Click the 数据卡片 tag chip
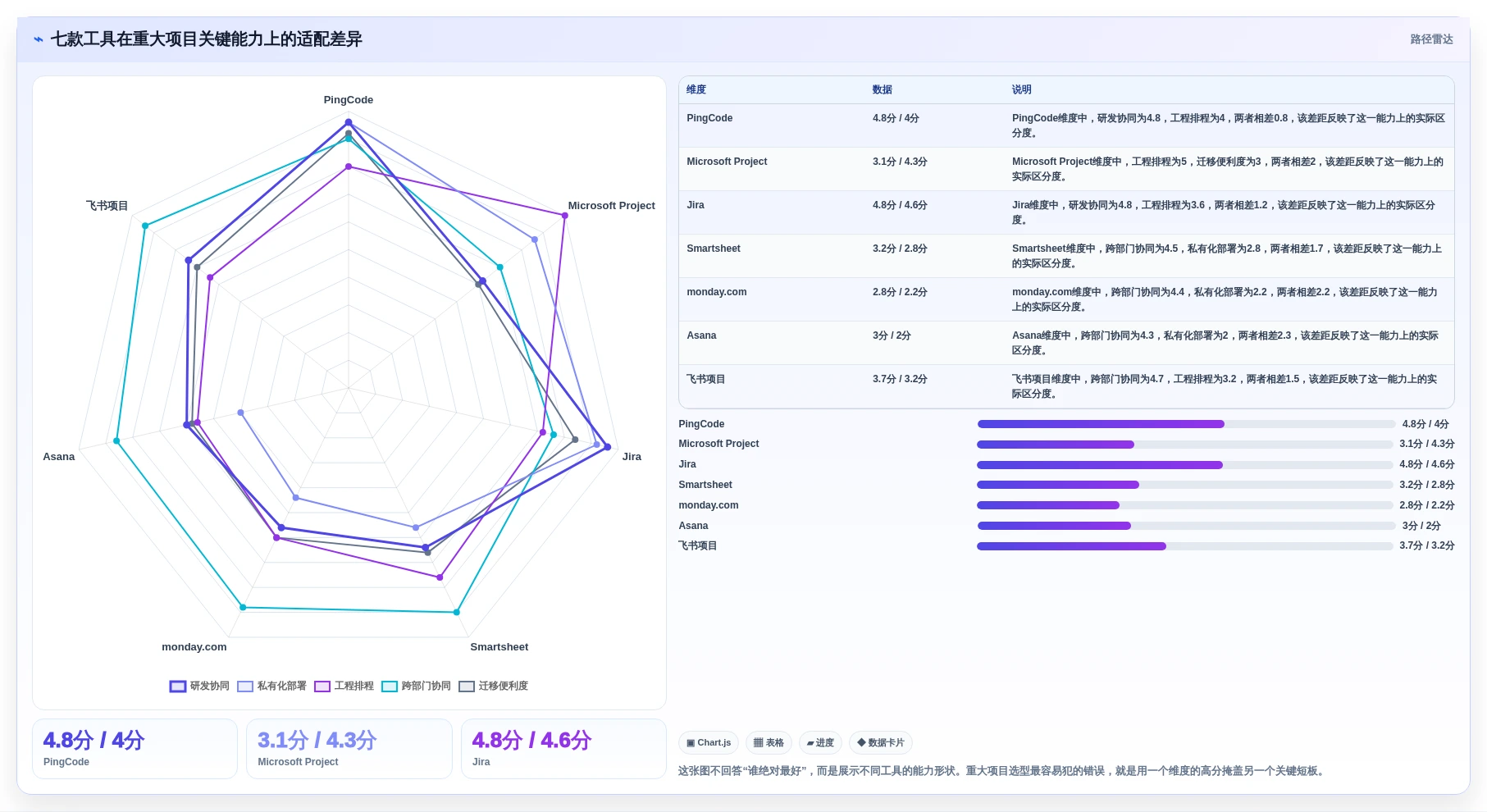1487x812 pixels. coord(881,743)
